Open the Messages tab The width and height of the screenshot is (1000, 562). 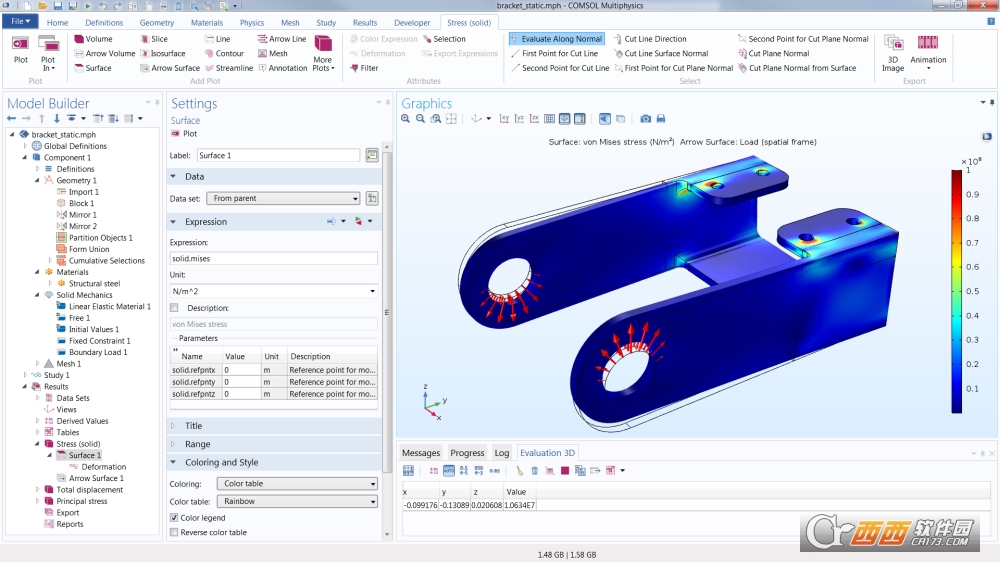point(421,453)
